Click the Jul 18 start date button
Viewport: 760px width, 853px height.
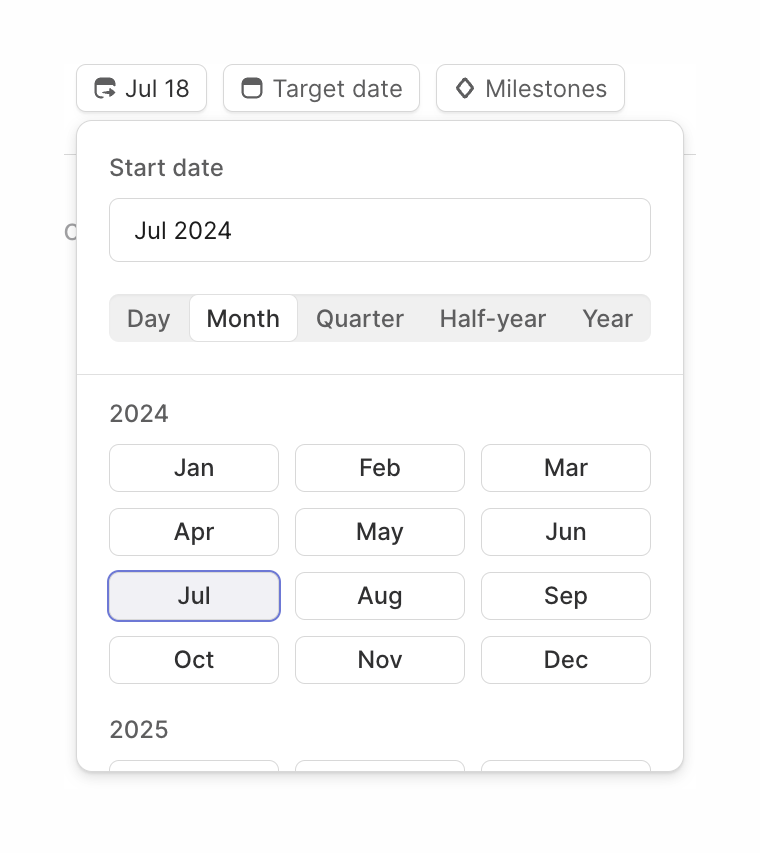tap(141, 88)
